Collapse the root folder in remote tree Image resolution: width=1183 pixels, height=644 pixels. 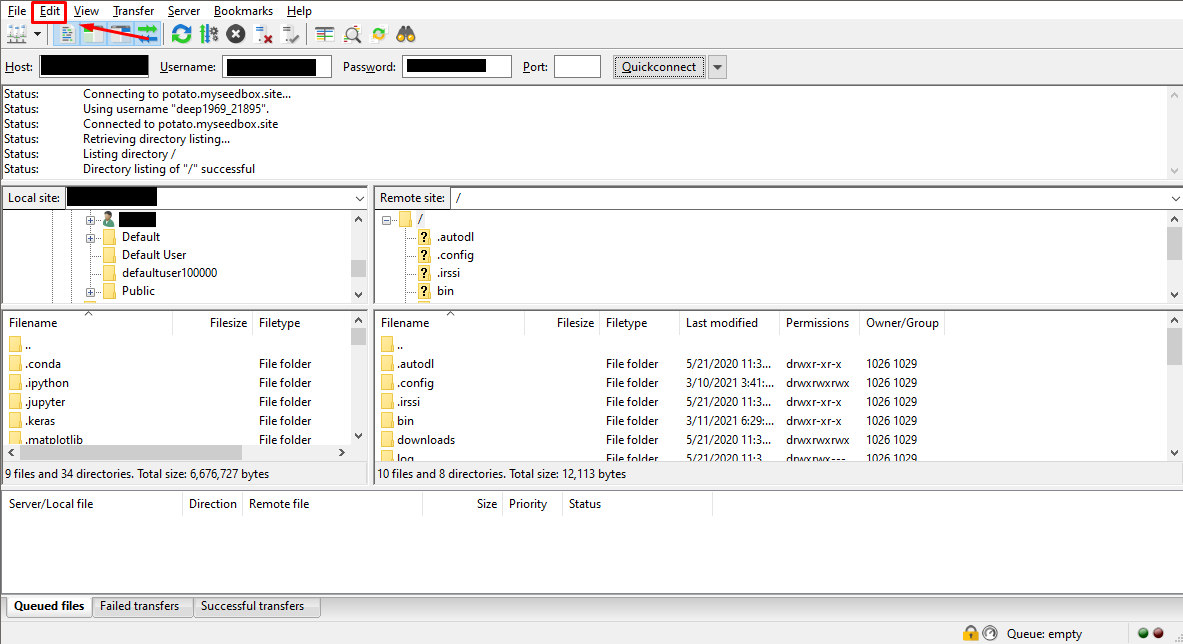tap(386, 218)
